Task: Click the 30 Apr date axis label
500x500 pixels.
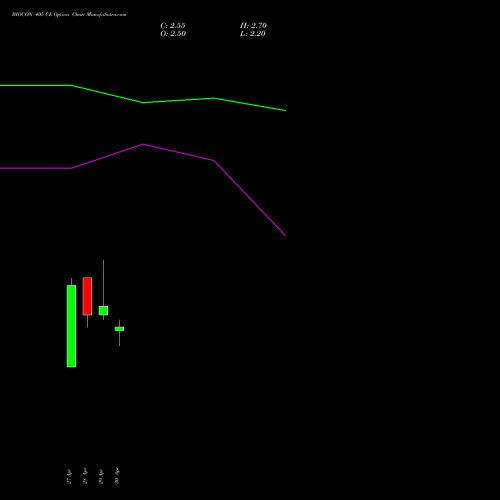Action: click(117, 476)
